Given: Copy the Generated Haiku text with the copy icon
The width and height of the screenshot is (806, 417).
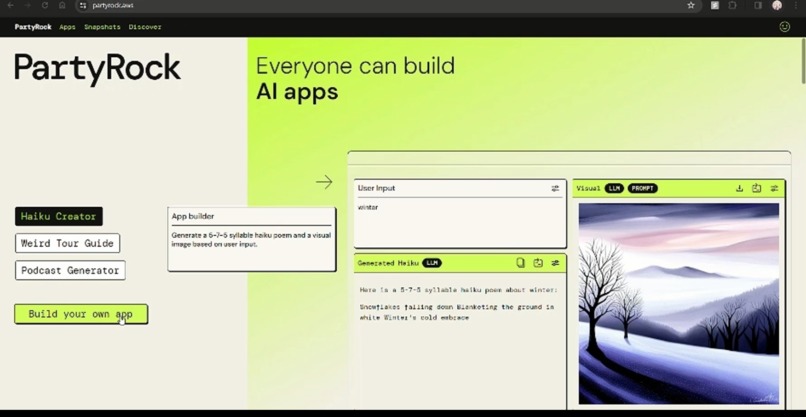Looking at the screenshot, I should (520, 263).
